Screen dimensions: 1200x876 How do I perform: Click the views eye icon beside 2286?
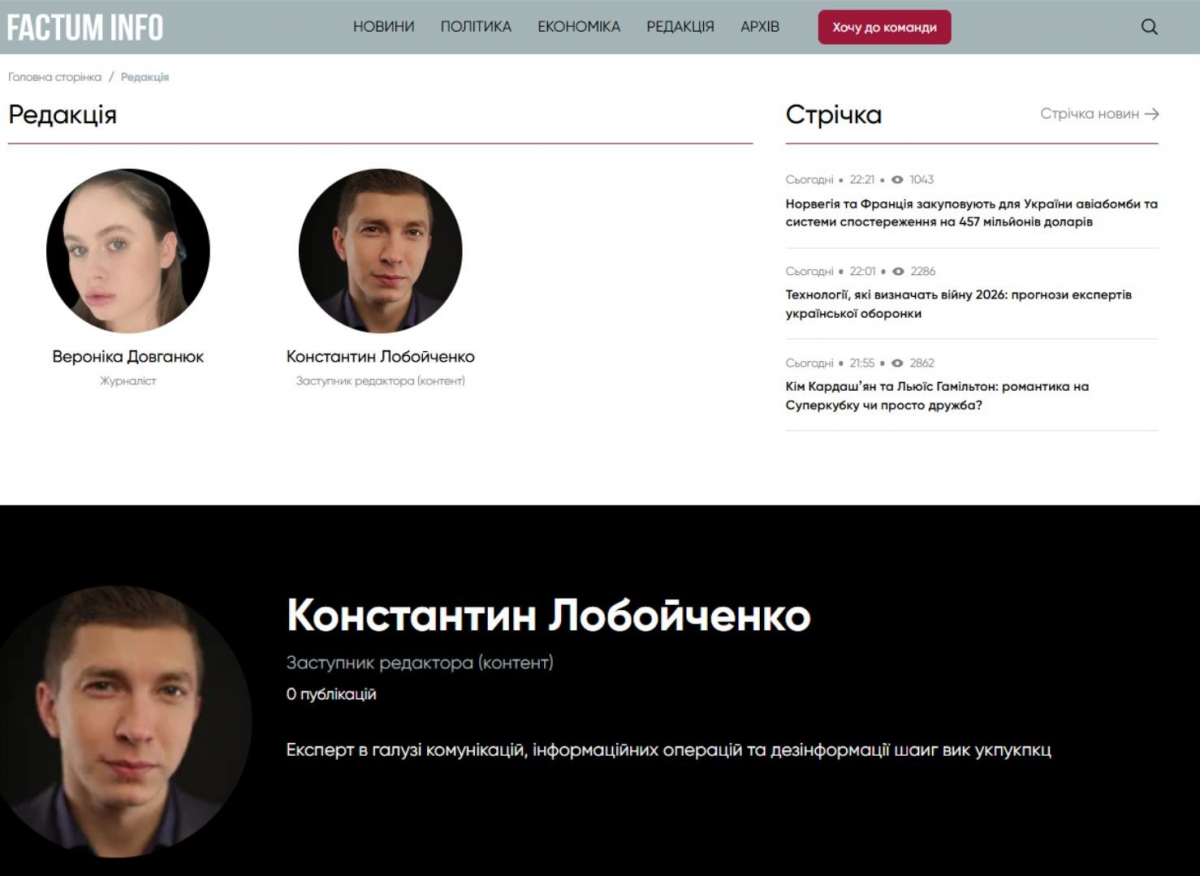897,271
